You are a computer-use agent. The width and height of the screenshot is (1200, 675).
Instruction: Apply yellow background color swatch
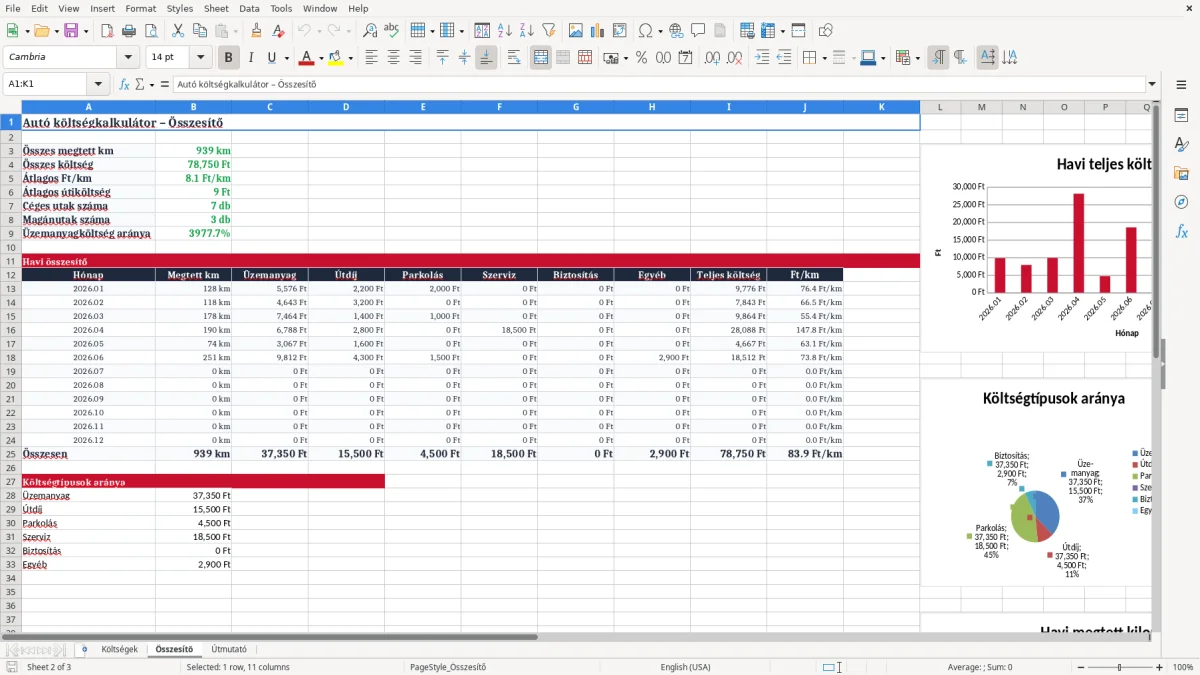point(336,58)
